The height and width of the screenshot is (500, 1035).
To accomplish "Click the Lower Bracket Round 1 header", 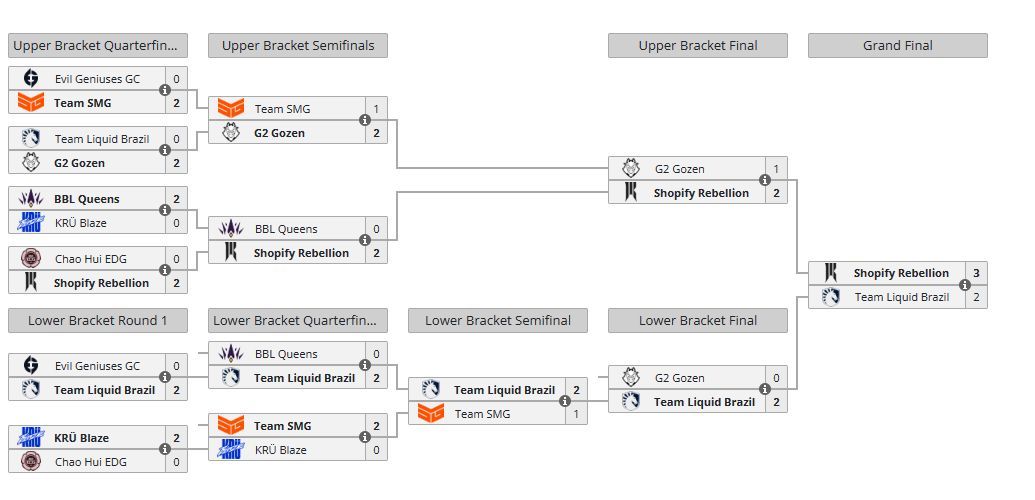I will [x=98, y=321].
